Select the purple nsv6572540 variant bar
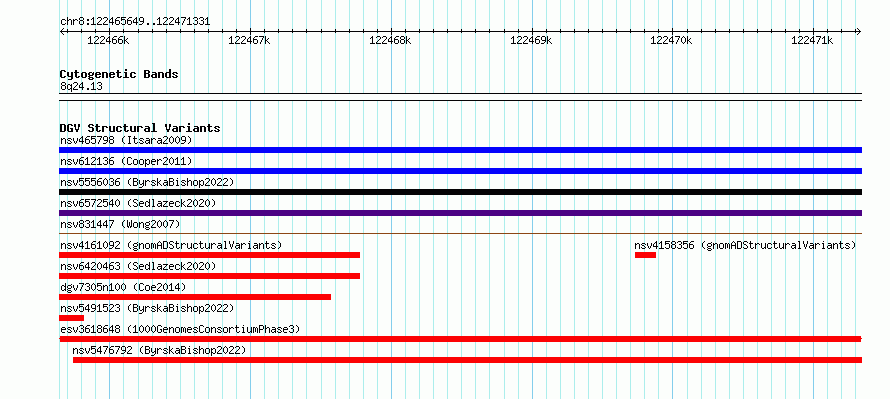 point(460,213)
